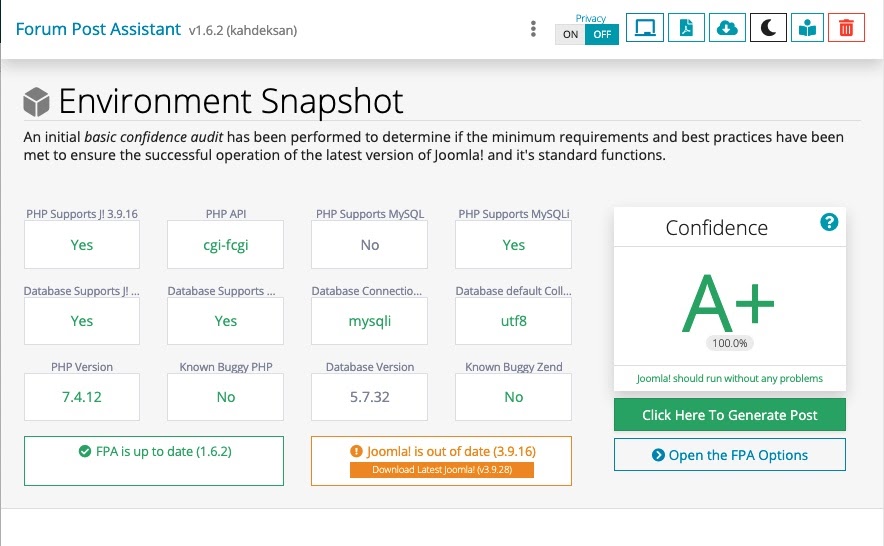Screen dimensions: 884x546
Task: Click the laptop screen icon button
Action: pos(646,29)
